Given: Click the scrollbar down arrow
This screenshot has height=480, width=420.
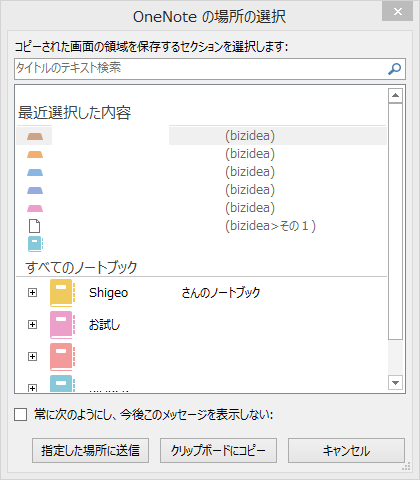Looking at the screenshot, I should [396, 383].
